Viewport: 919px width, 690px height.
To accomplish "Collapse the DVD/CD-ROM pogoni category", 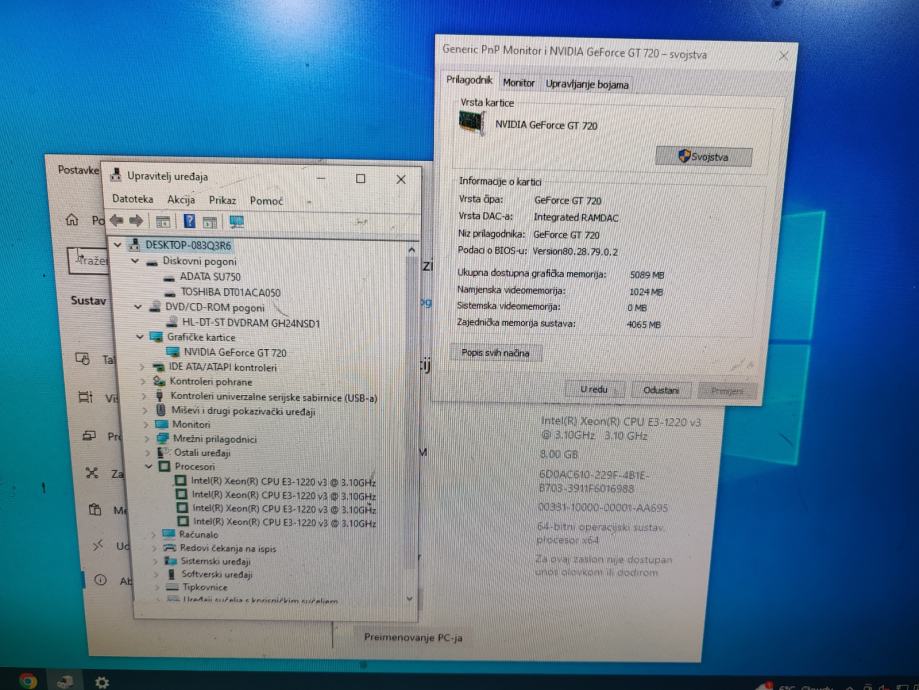I will (x=138, y=307).
